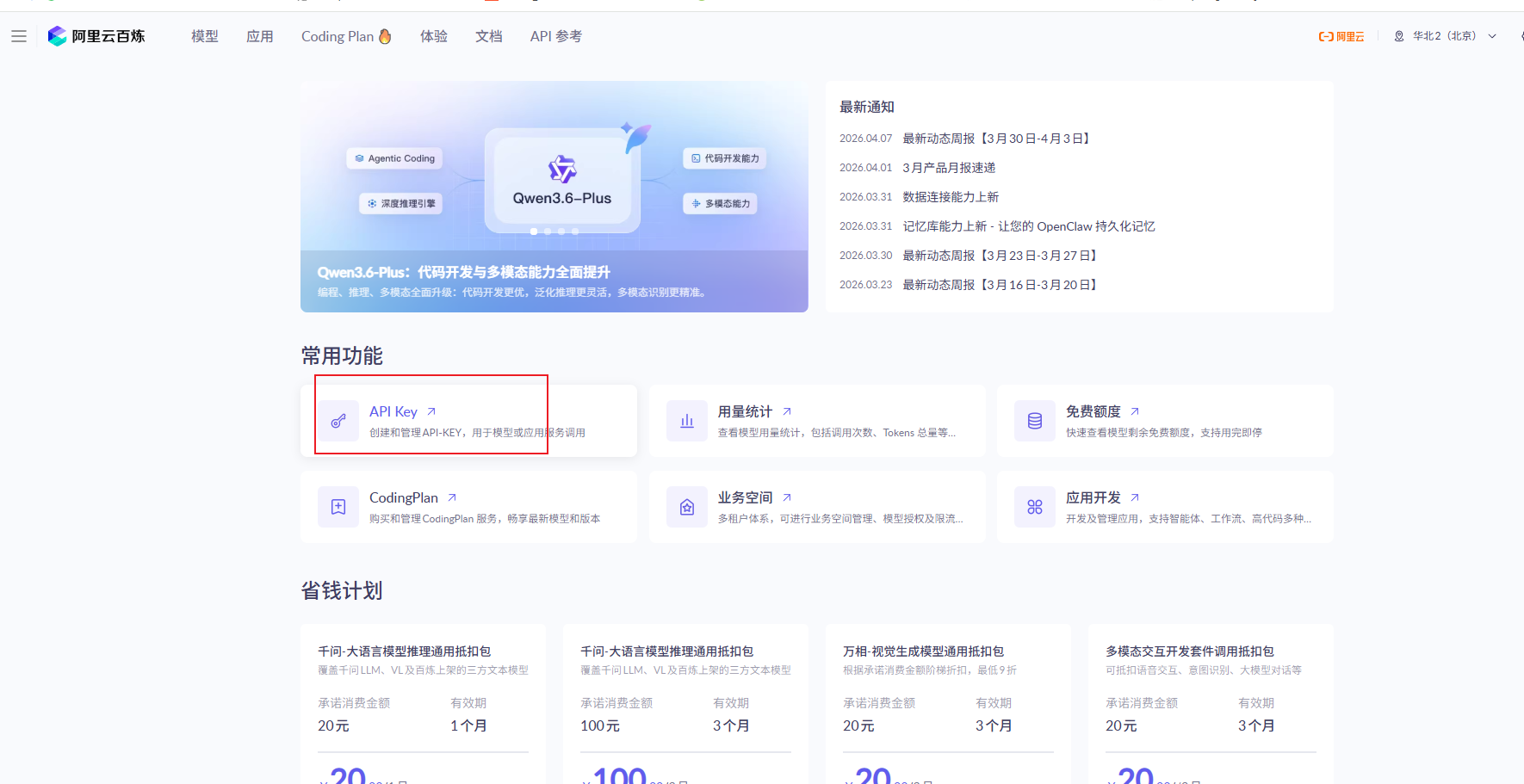The height and width of the screenshot is (784, 1524).
Task: Open the 应用 menu
Action: [260, 36]
